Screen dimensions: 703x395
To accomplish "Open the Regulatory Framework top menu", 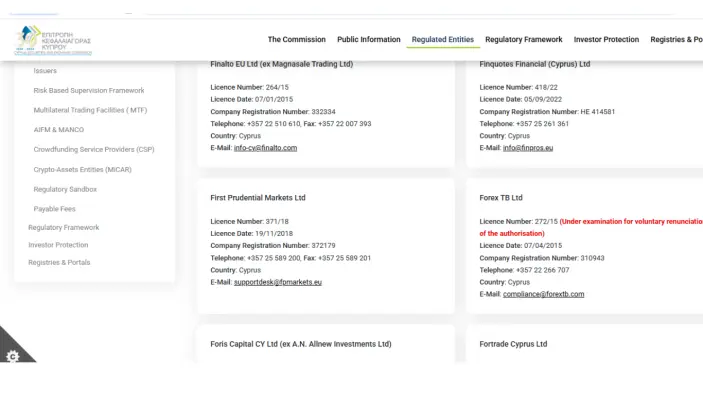I will pos(523,39).
